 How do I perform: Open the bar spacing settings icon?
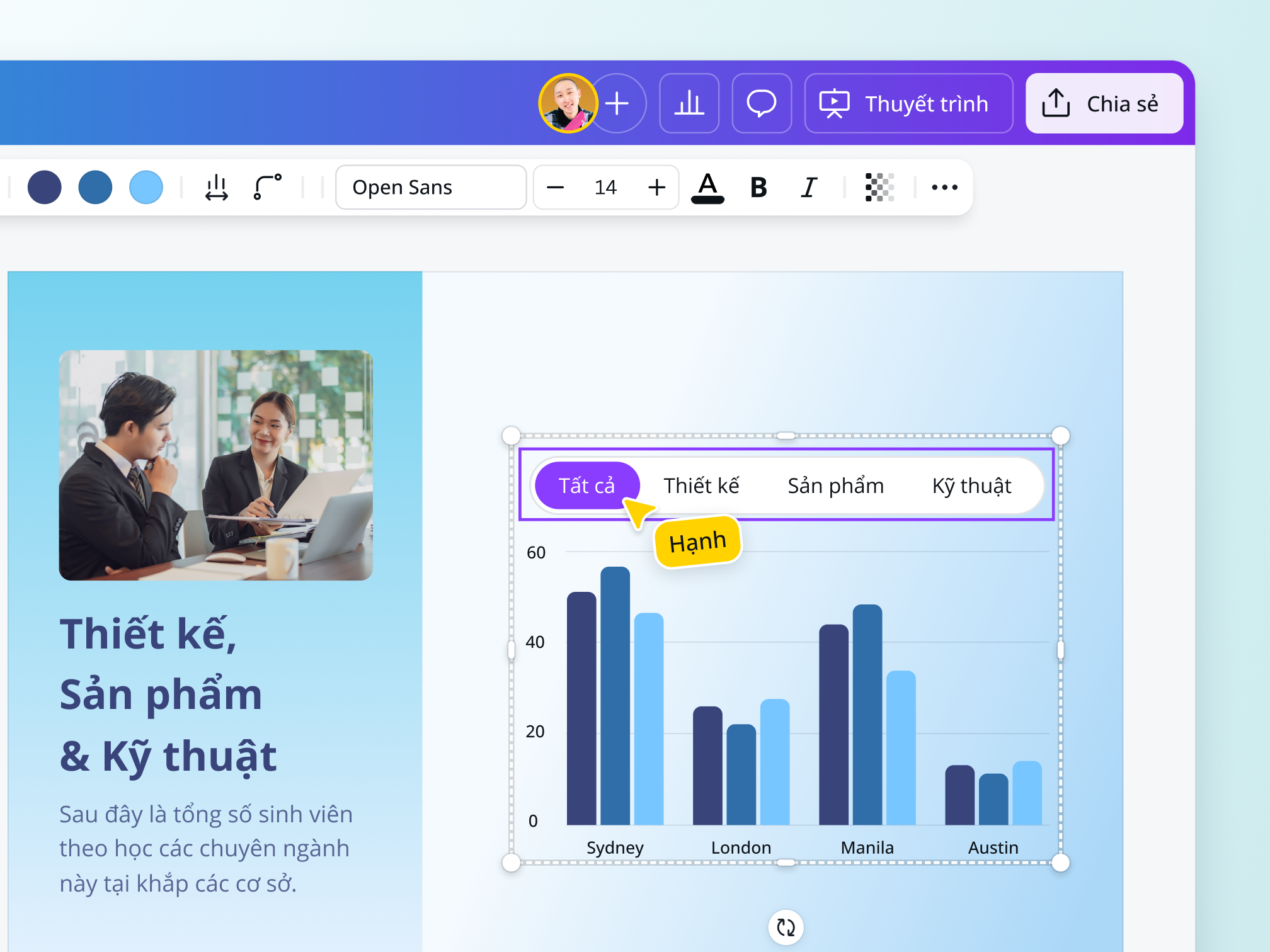click(216, 187)
